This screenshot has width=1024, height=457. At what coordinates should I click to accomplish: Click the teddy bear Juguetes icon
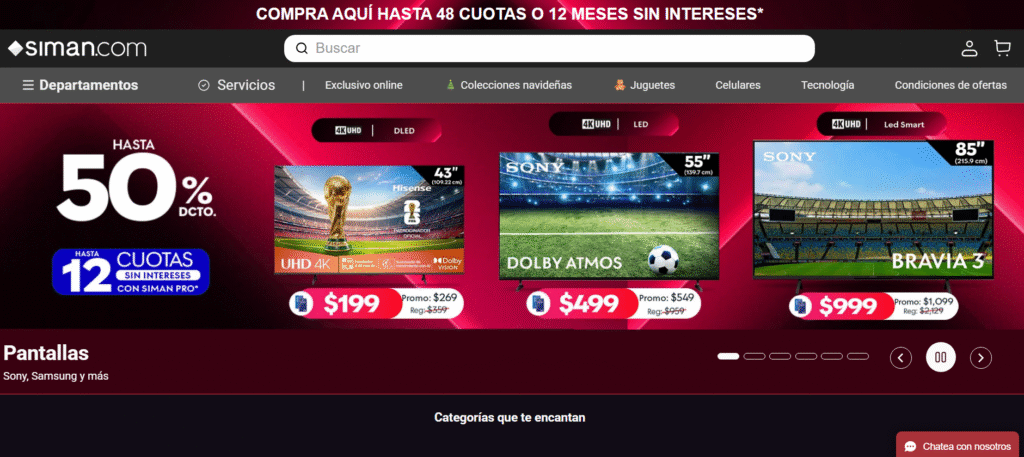[620, 85]
